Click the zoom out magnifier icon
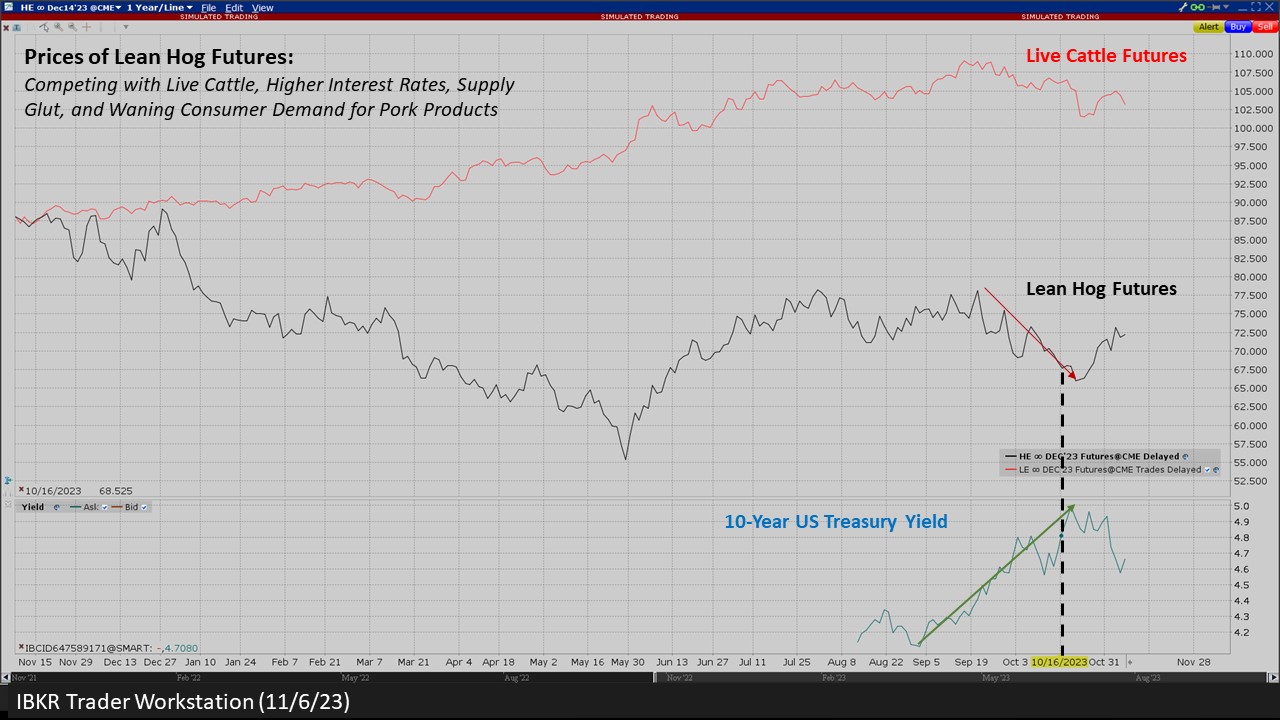This screenshot has height=720, width=1280. (x=72, y=27)
